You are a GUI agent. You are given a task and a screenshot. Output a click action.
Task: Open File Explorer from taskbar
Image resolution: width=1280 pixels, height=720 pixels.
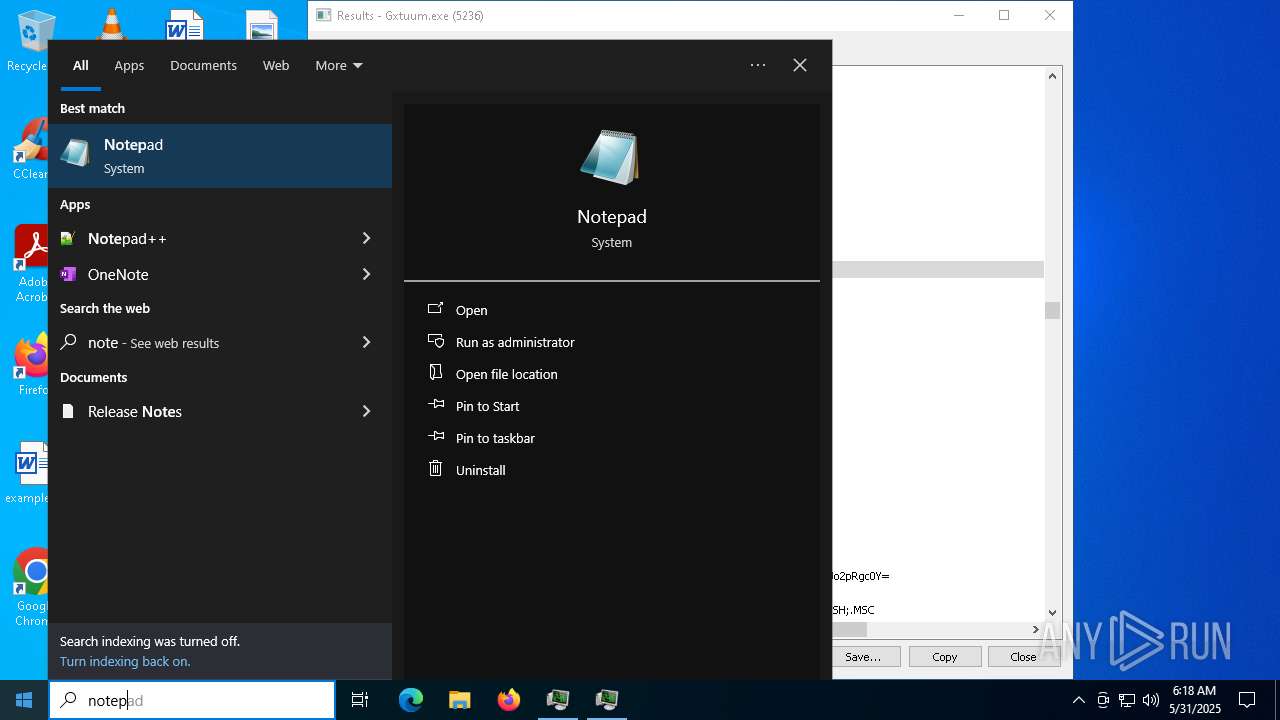point(459,700)
